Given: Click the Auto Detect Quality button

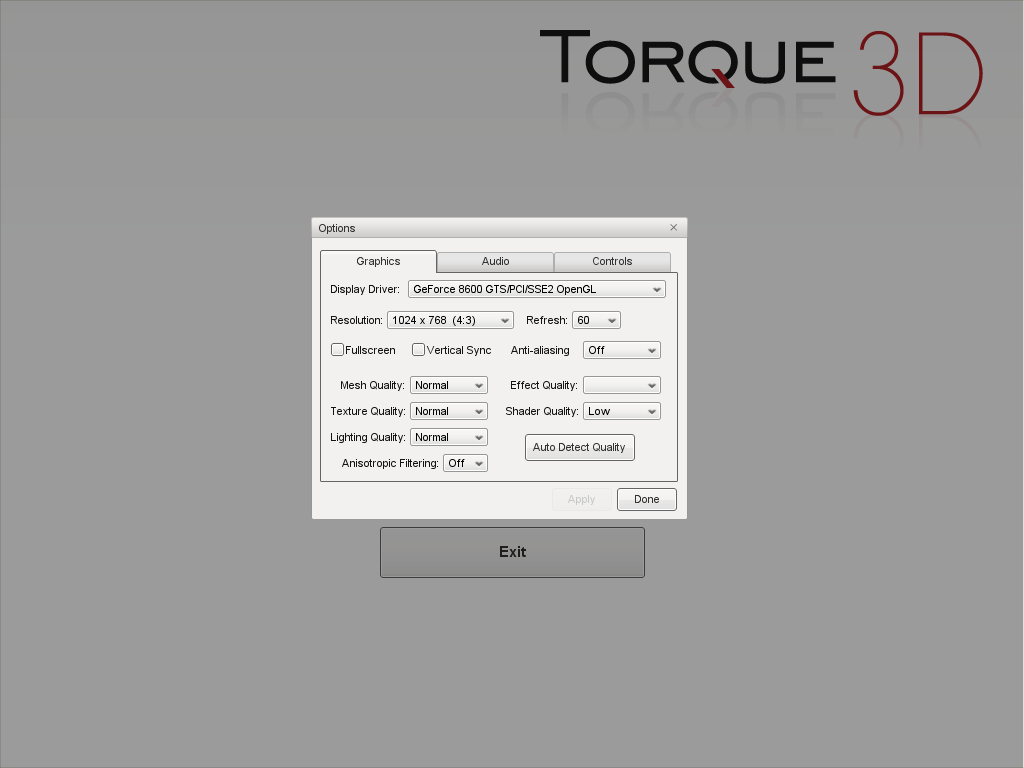Looking at the screenshot, I should coord(579,448).
